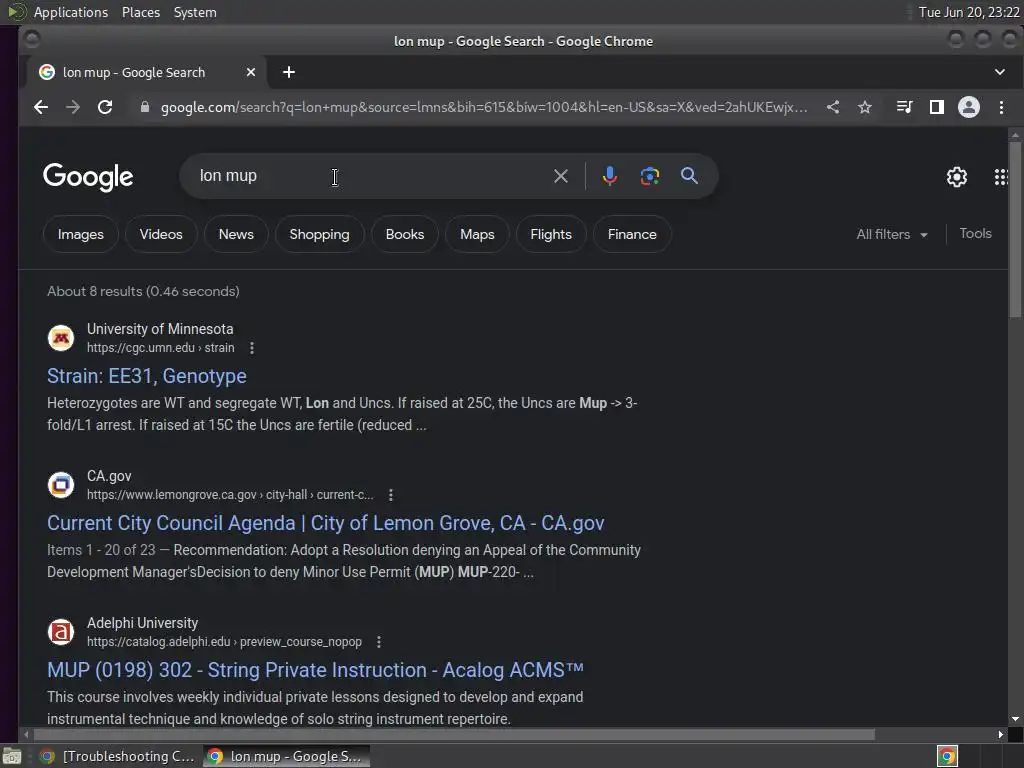Viewport: 1024px width, 768px height.
Task: Expand the All filters dropdown
Action: [x=891, y=234]
